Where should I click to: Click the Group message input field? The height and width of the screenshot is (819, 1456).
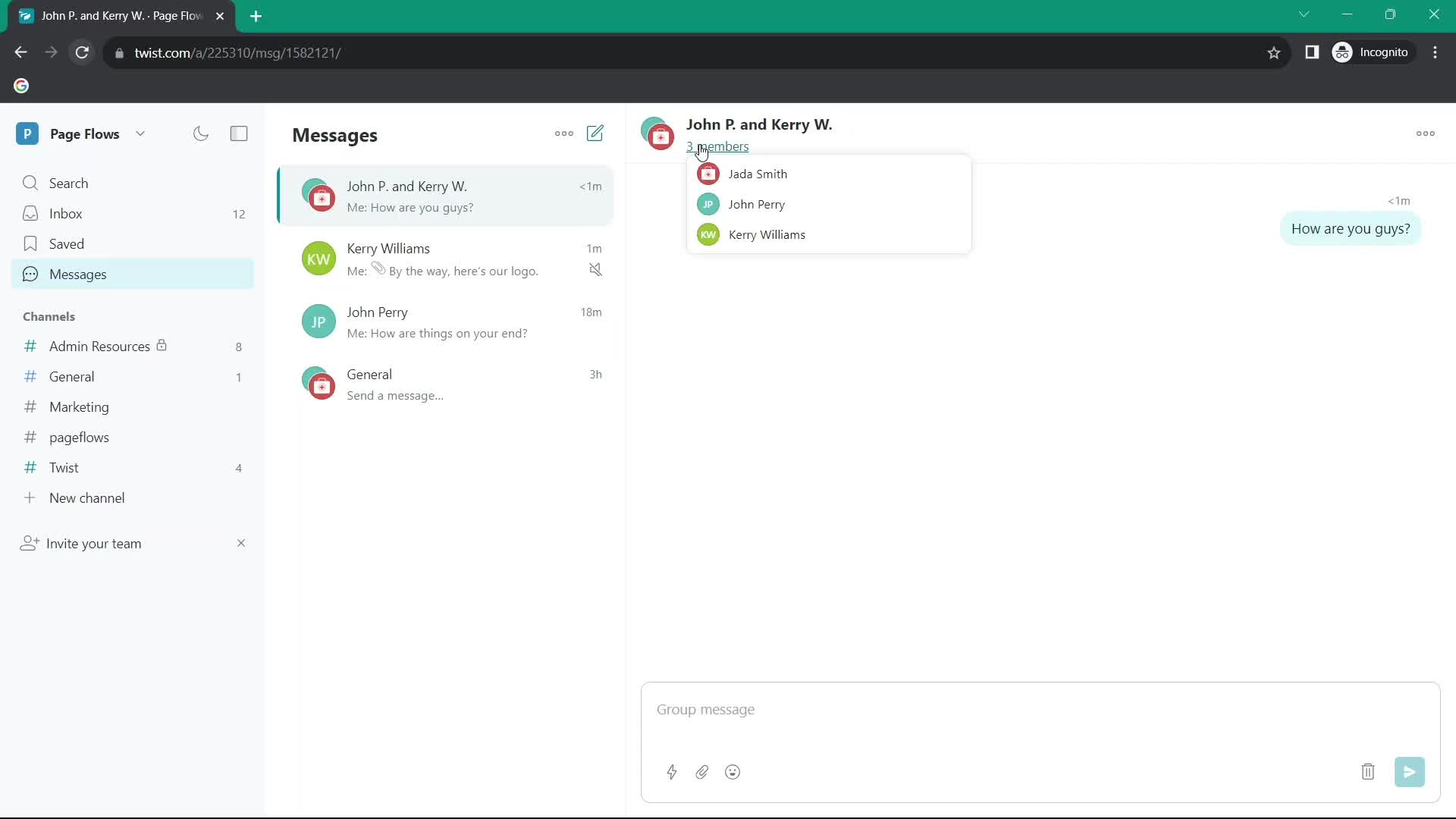pyautogui.click(x=1041, y=709)
